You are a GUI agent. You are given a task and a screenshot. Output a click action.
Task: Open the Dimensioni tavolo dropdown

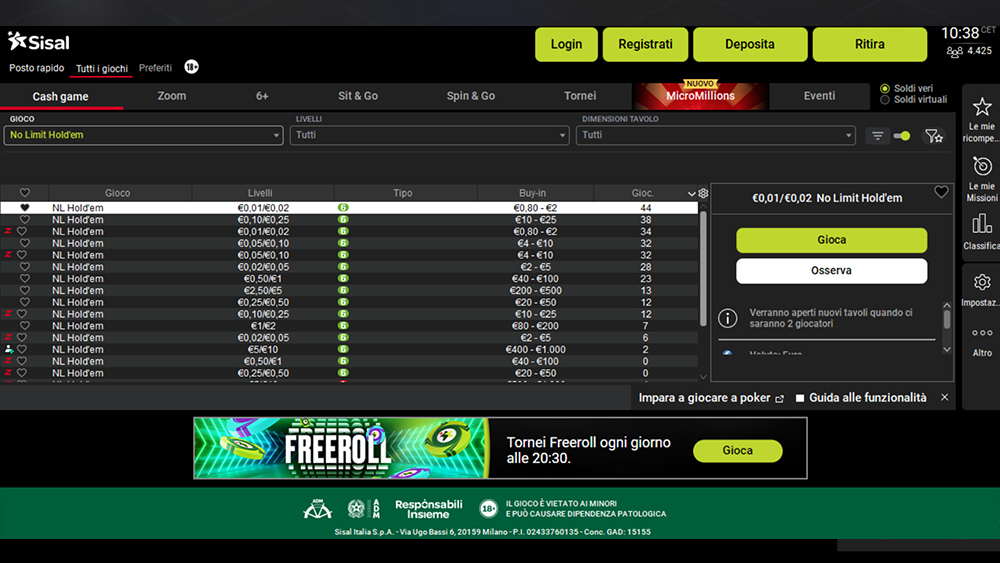716,135
